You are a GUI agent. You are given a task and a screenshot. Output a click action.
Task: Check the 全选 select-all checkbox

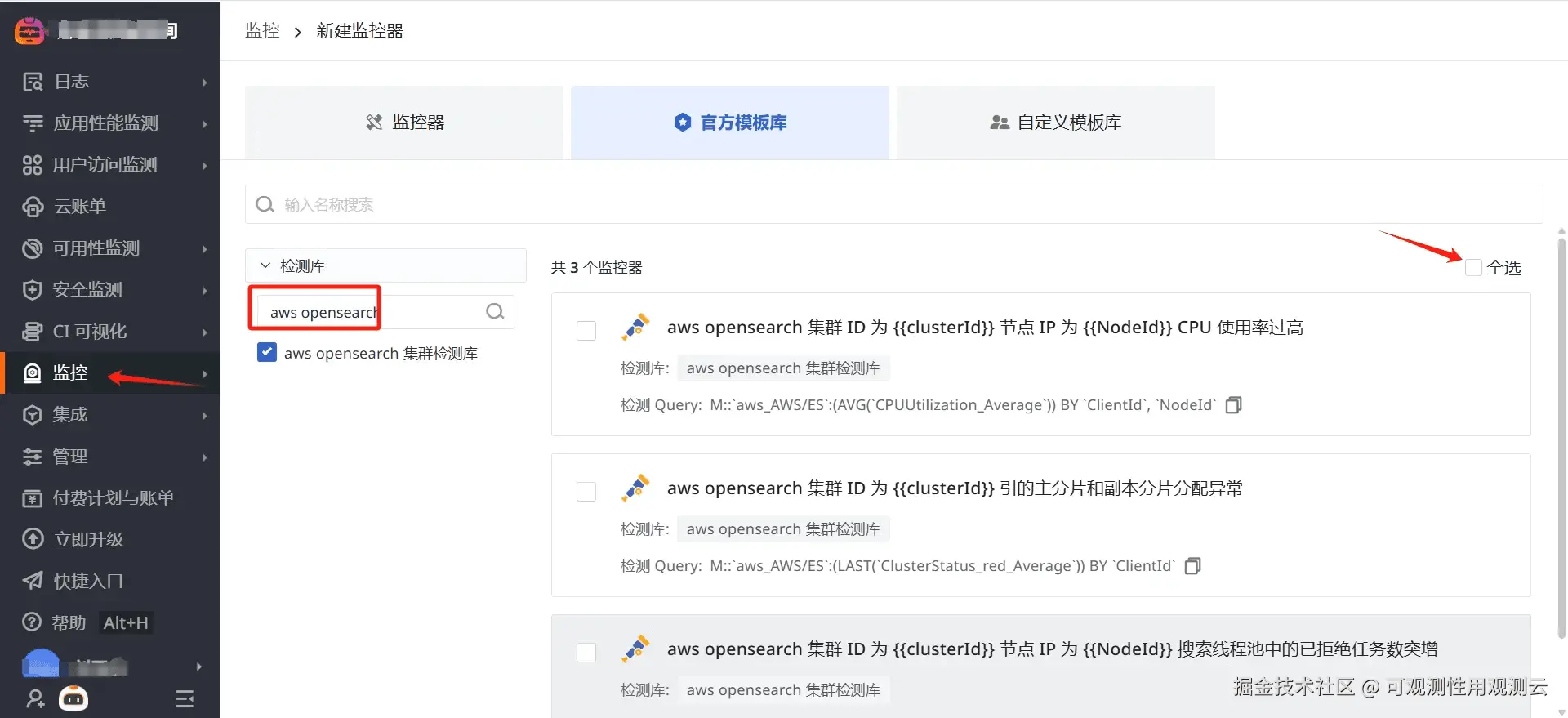coord(1473,268)
